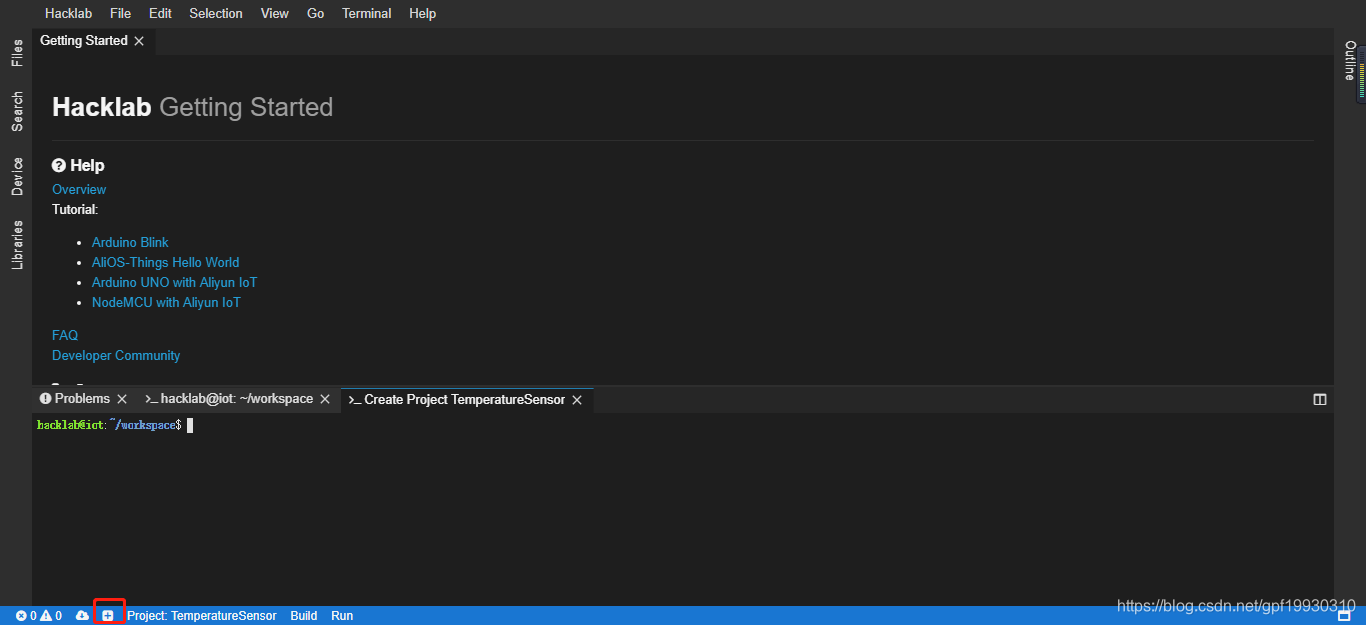Click the cloud download icon in status bar
The height and width of the screenshot is (625, 1366).
[82, 616]
